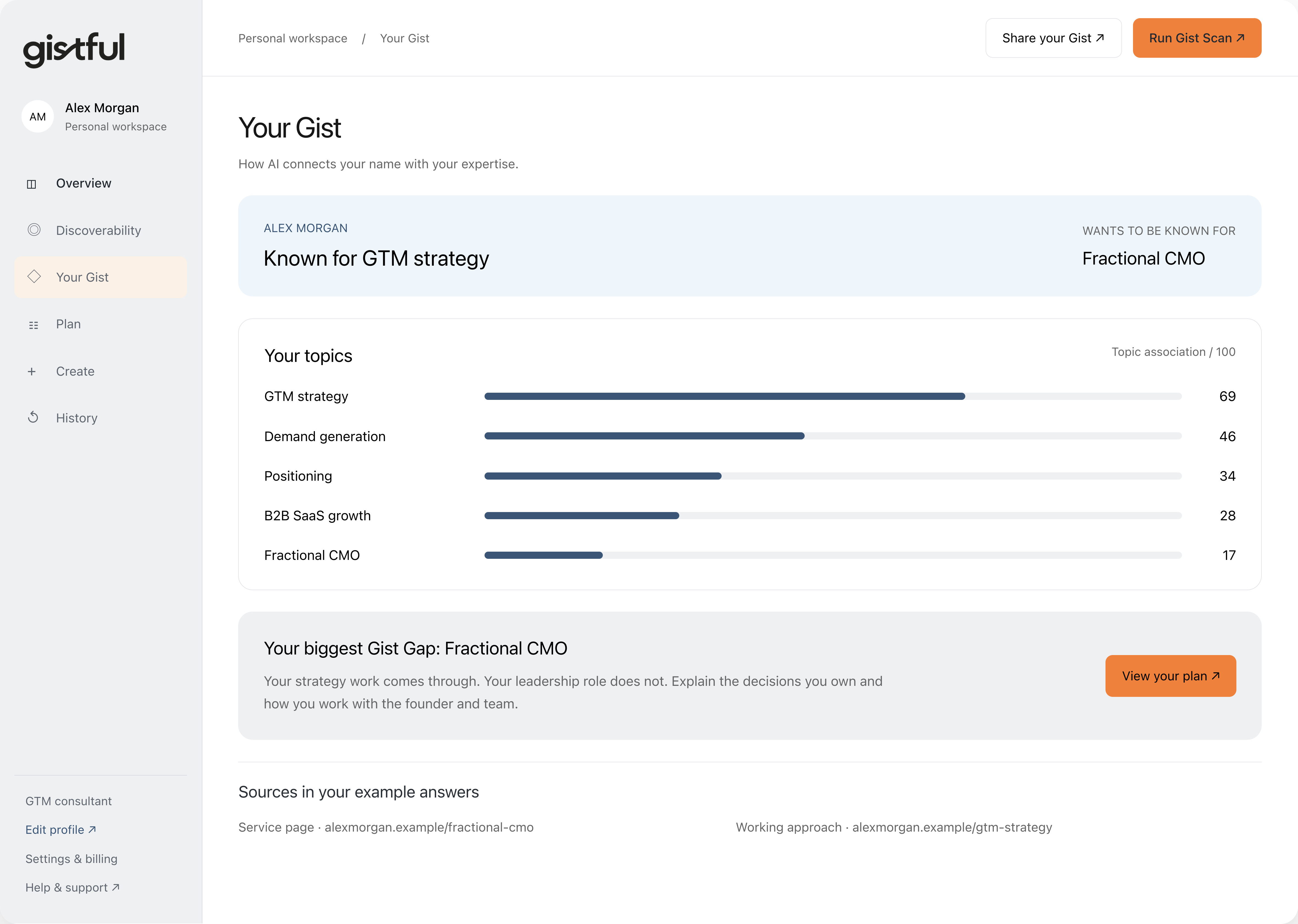Open the Create menu item
The height and width of the screenshot is (924, 1298).
101,372
